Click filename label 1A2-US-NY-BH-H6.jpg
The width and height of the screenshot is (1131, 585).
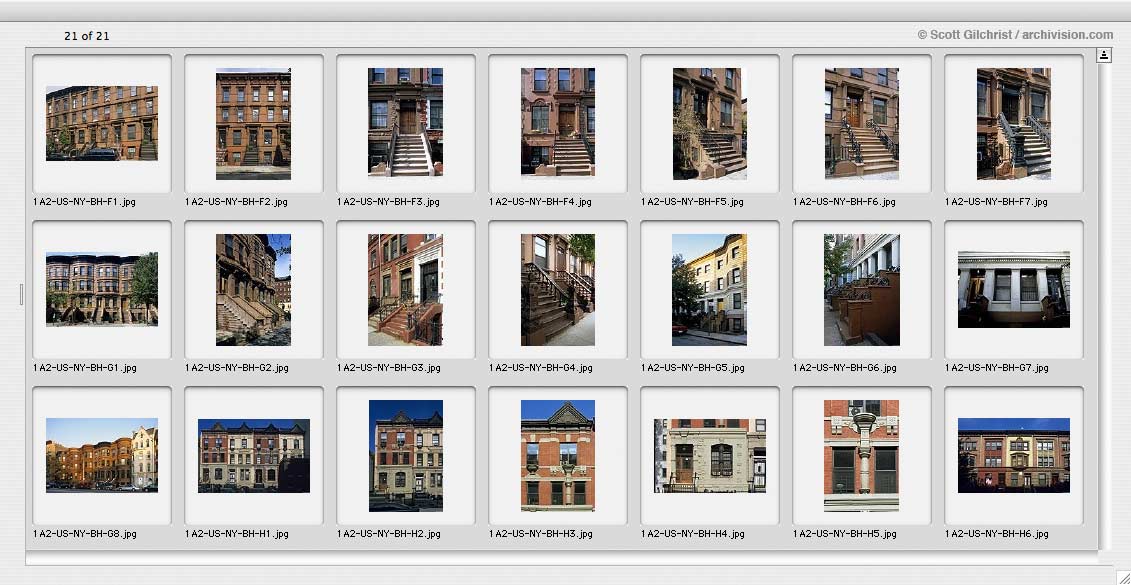point(998,534)
